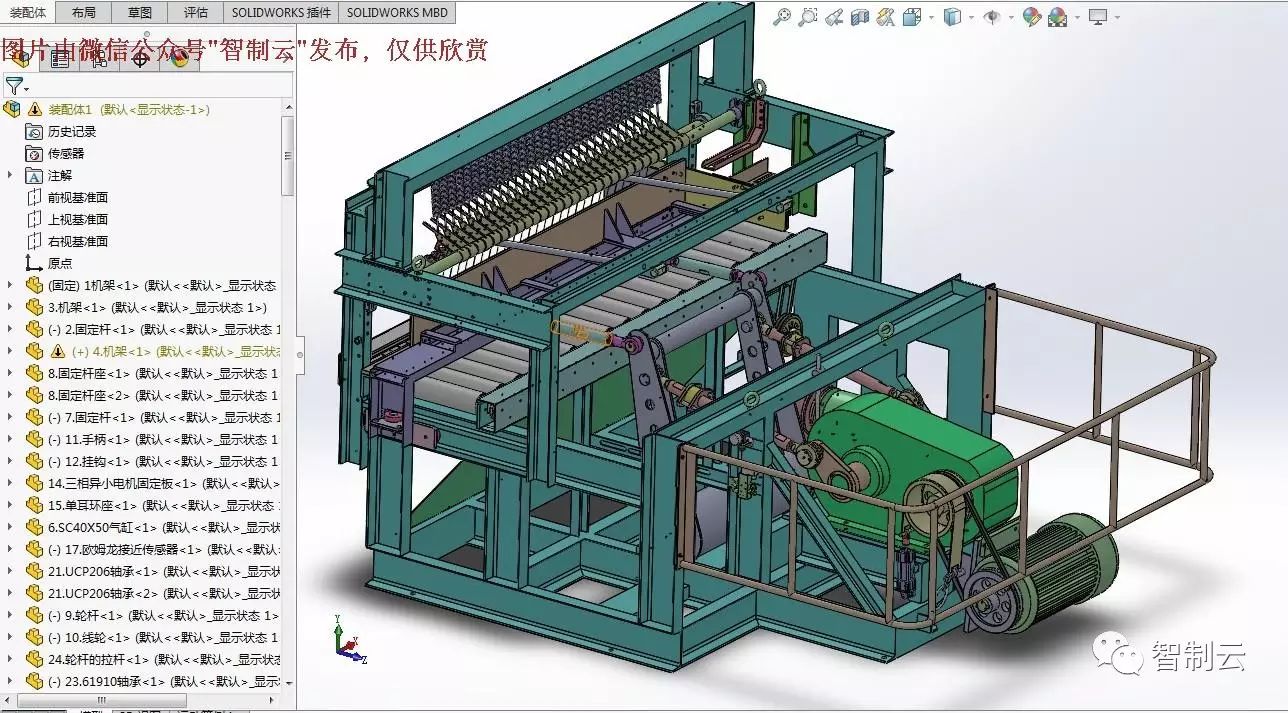Expand the 3.机架<1> component node
The image size is (1288, 713).
click(x=10, y=307)
